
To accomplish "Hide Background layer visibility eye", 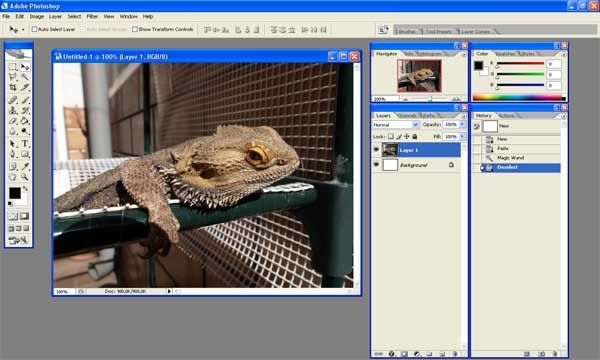I will coord(376,165).
